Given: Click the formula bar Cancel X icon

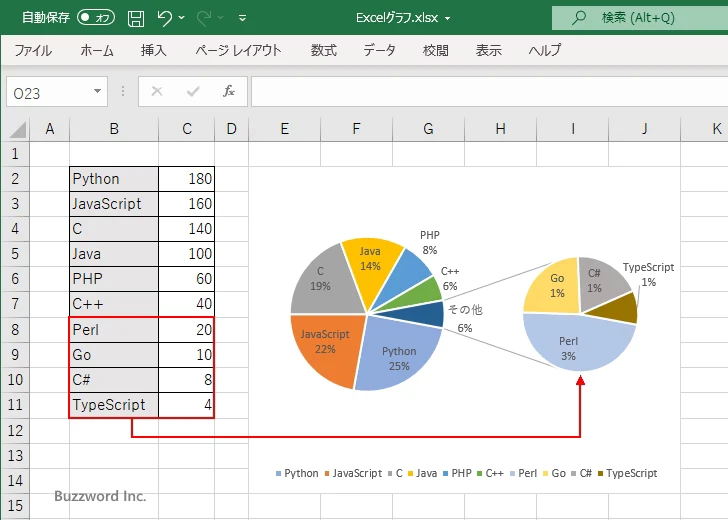Looking at the screenshot, I should tap(157, 91).
